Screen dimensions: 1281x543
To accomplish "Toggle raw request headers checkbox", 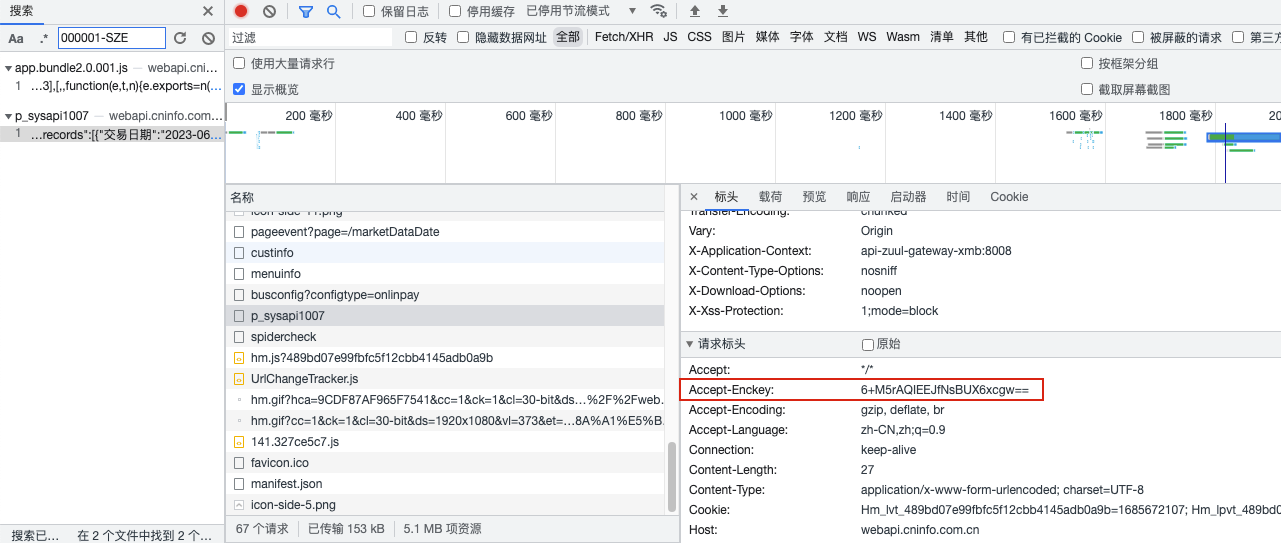I will 868,344.
